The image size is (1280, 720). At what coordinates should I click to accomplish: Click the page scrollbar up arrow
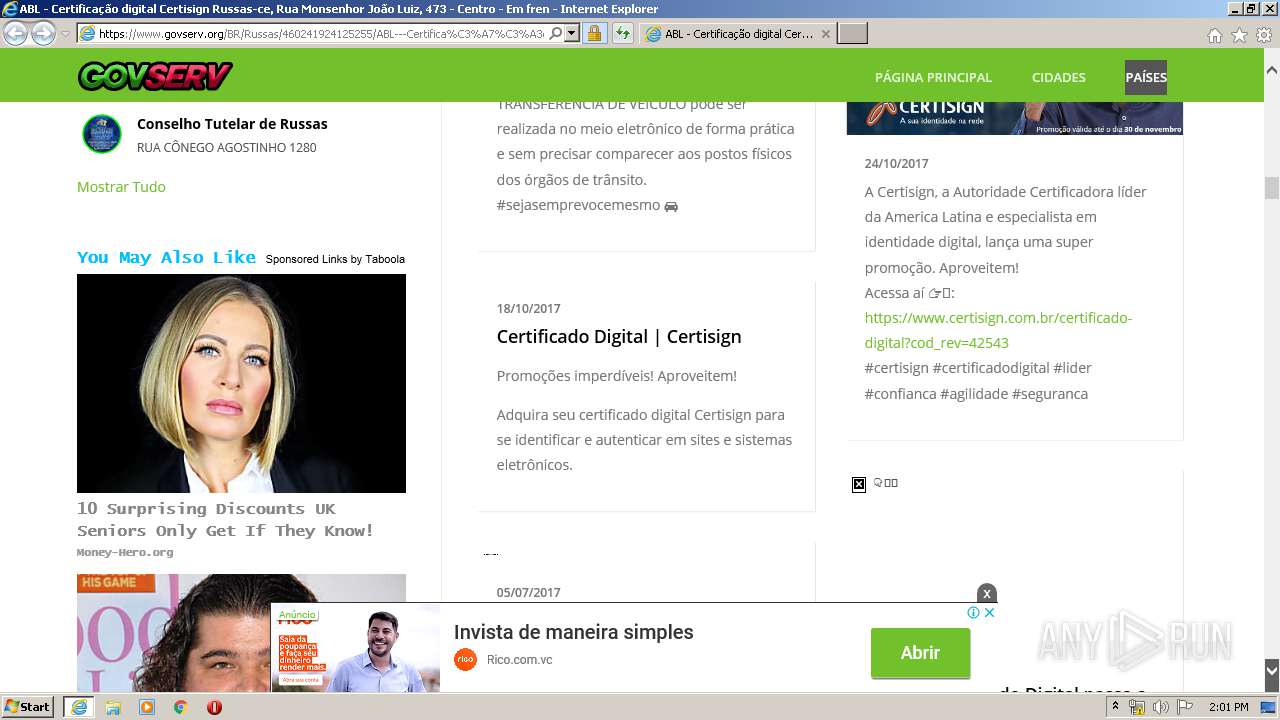[1272, 71]
